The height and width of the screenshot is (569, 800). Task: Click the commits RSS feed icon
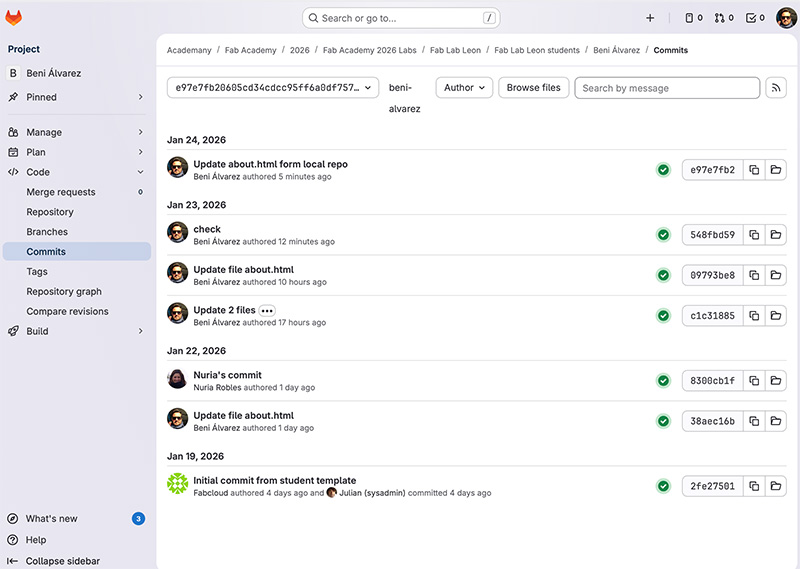[776, 88]
